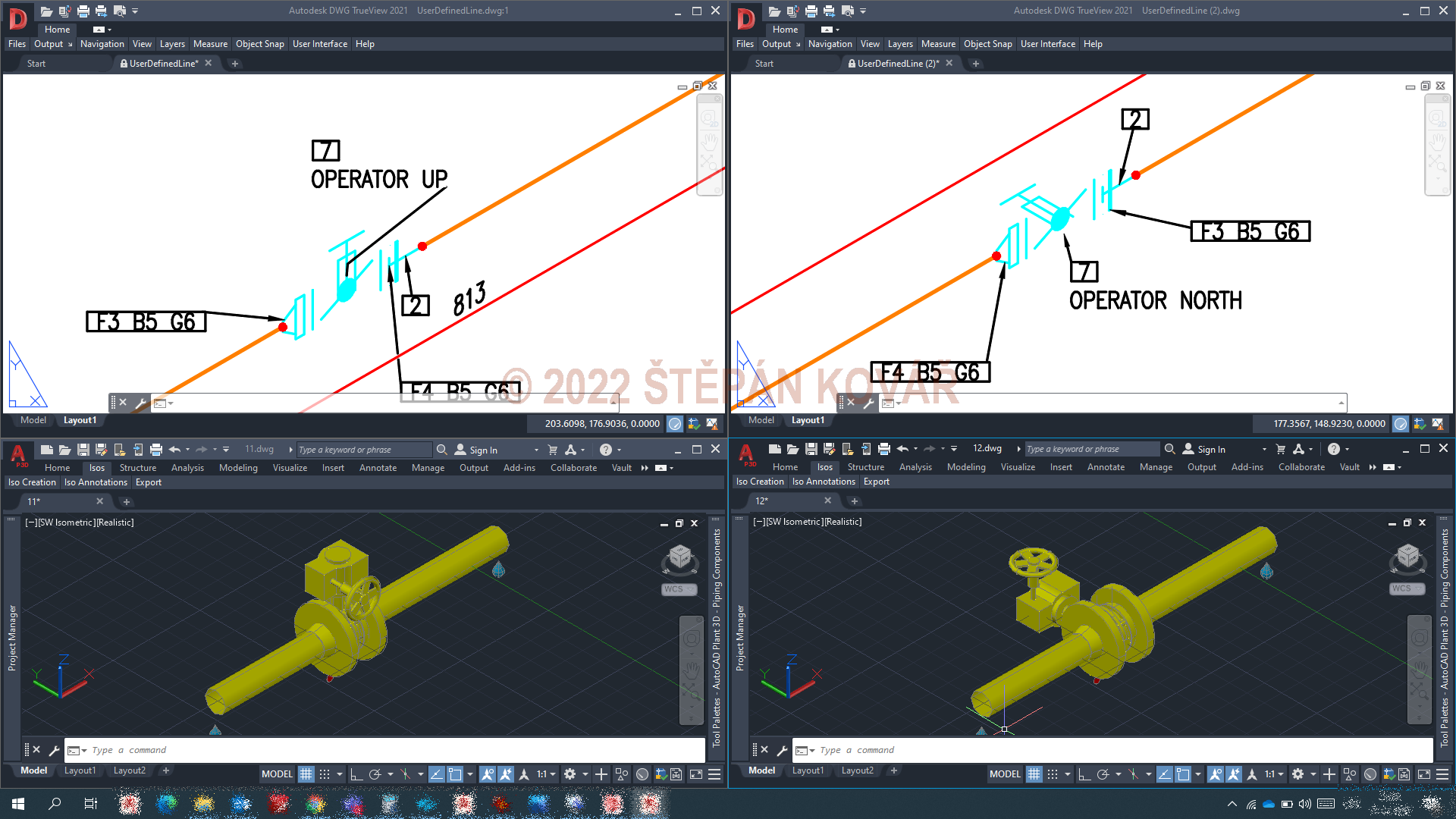Image resolution: width=1456 pixels, height=819 pixels.
Task: Toggle drawing grid display in 12.dwg status bar
Action: (x=1034, y=774)
